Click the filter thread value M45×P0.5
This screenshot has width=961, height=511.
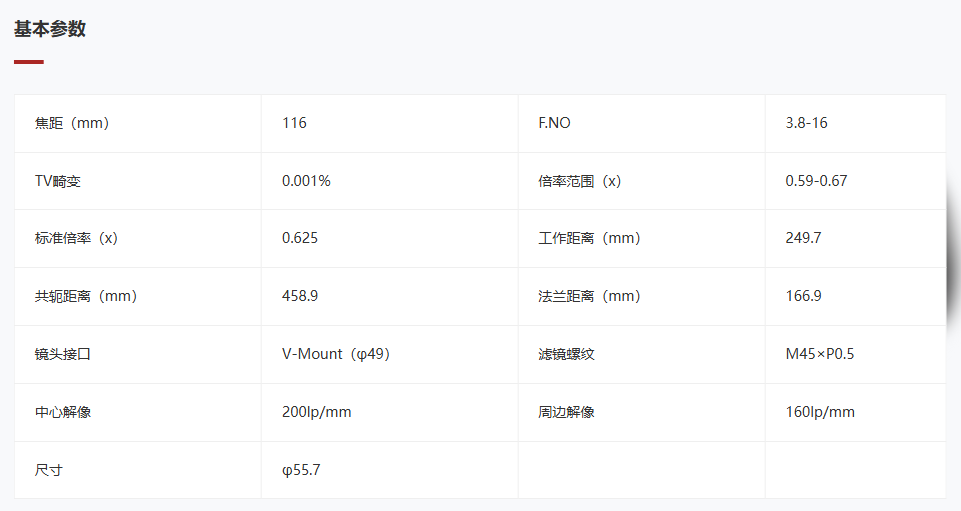(x=820, y=354)
